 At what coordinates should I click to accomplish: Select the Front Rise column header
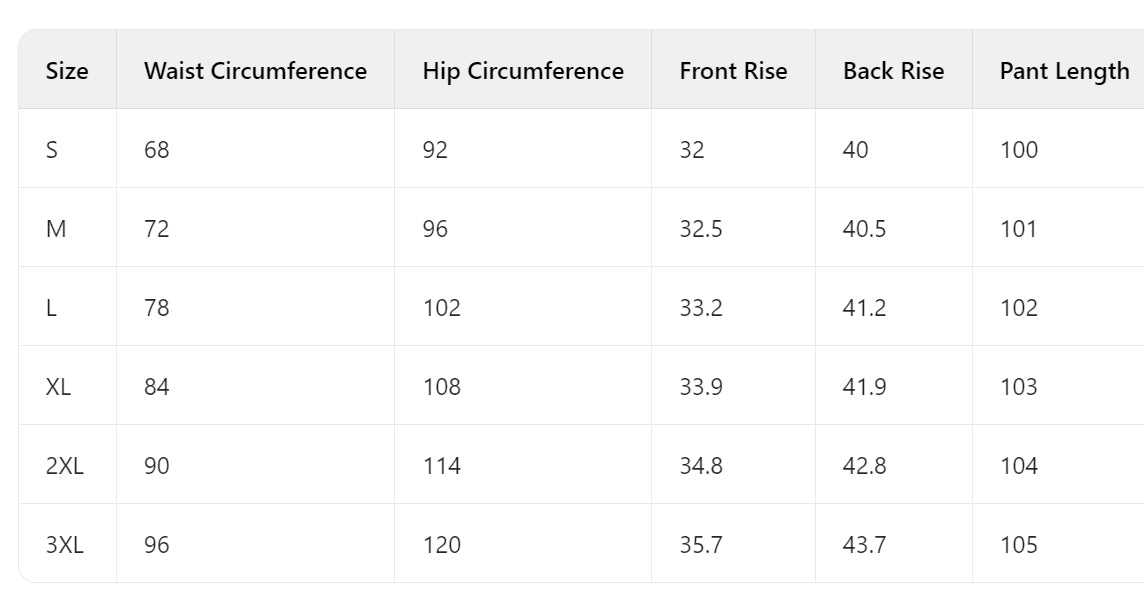pyautogui.click(x=733, y=71)
